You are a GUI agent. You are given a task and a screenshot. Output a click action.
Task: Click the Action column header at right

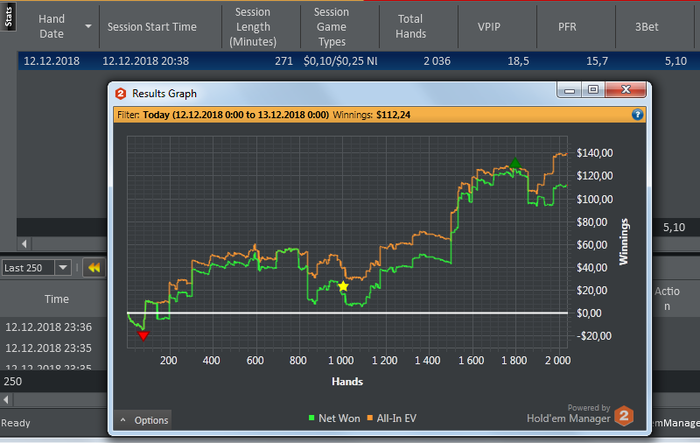(667, 299)
